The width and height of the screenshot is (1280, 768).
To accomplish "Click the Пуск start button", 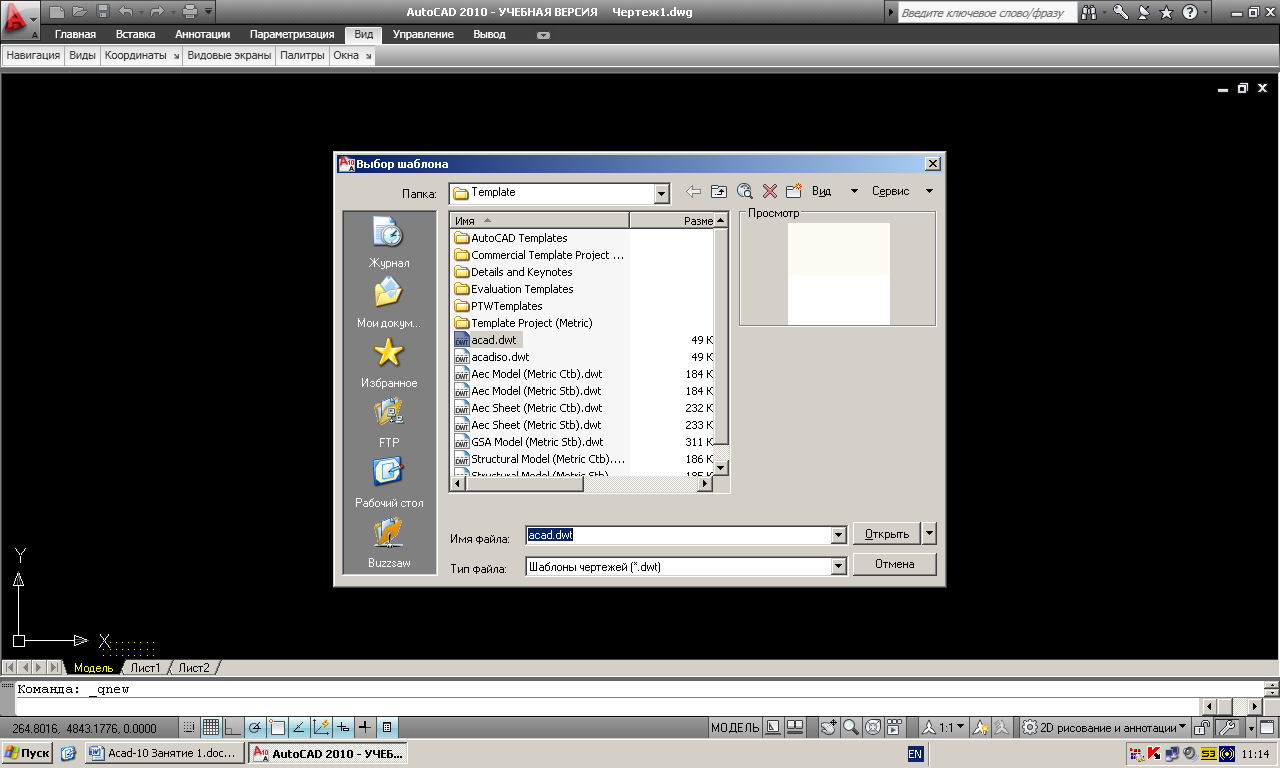I will click(x=27, y=753).
